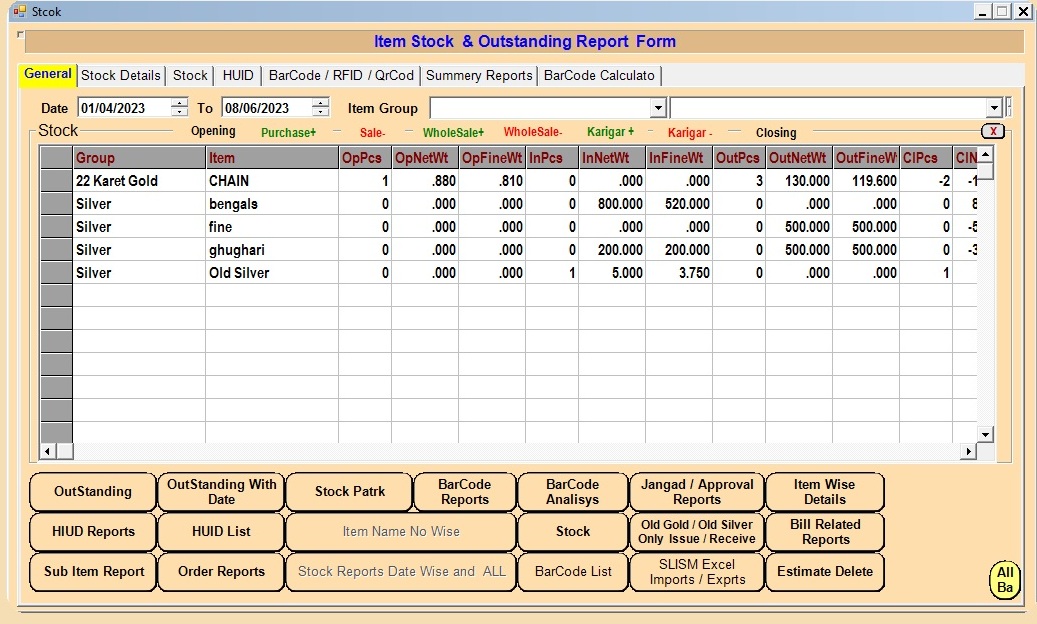Click the round yellow All Ba button

click(1005, 580)
